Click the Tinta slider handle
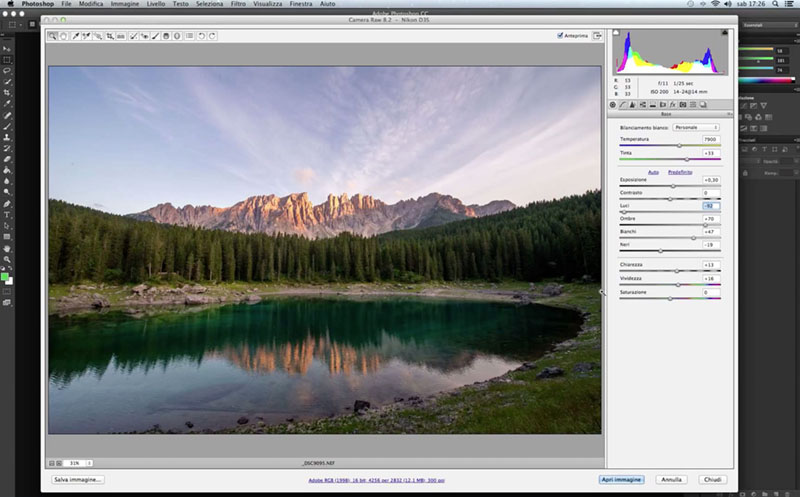800x497 pixels. click(x=686, y=159)
